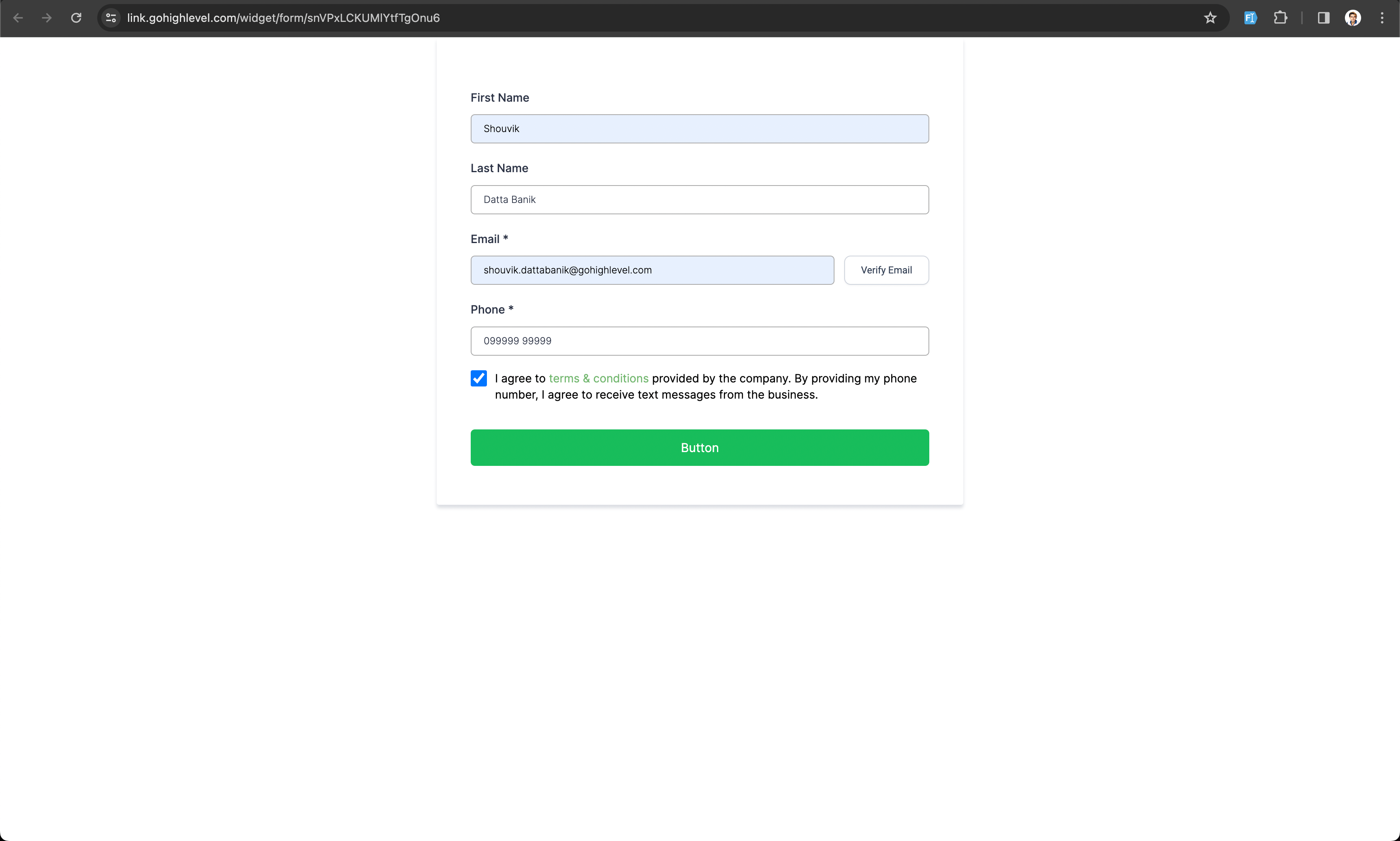The height and width of the screenshot is (841, 1400).
Task: Open site information icon in address bar
Action: tap(111, 18)
